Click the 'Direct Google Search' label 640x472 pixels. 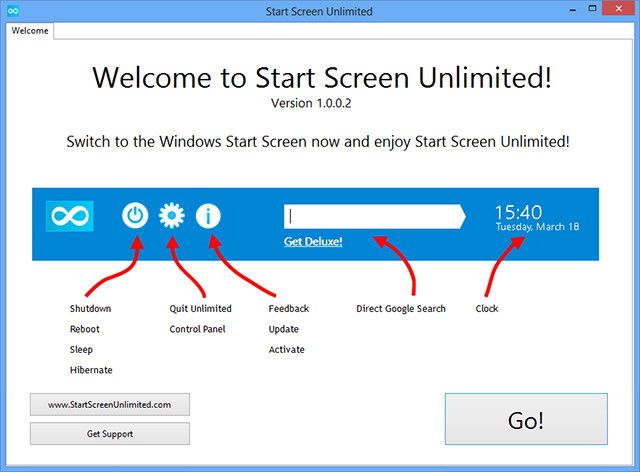(401, 309)
